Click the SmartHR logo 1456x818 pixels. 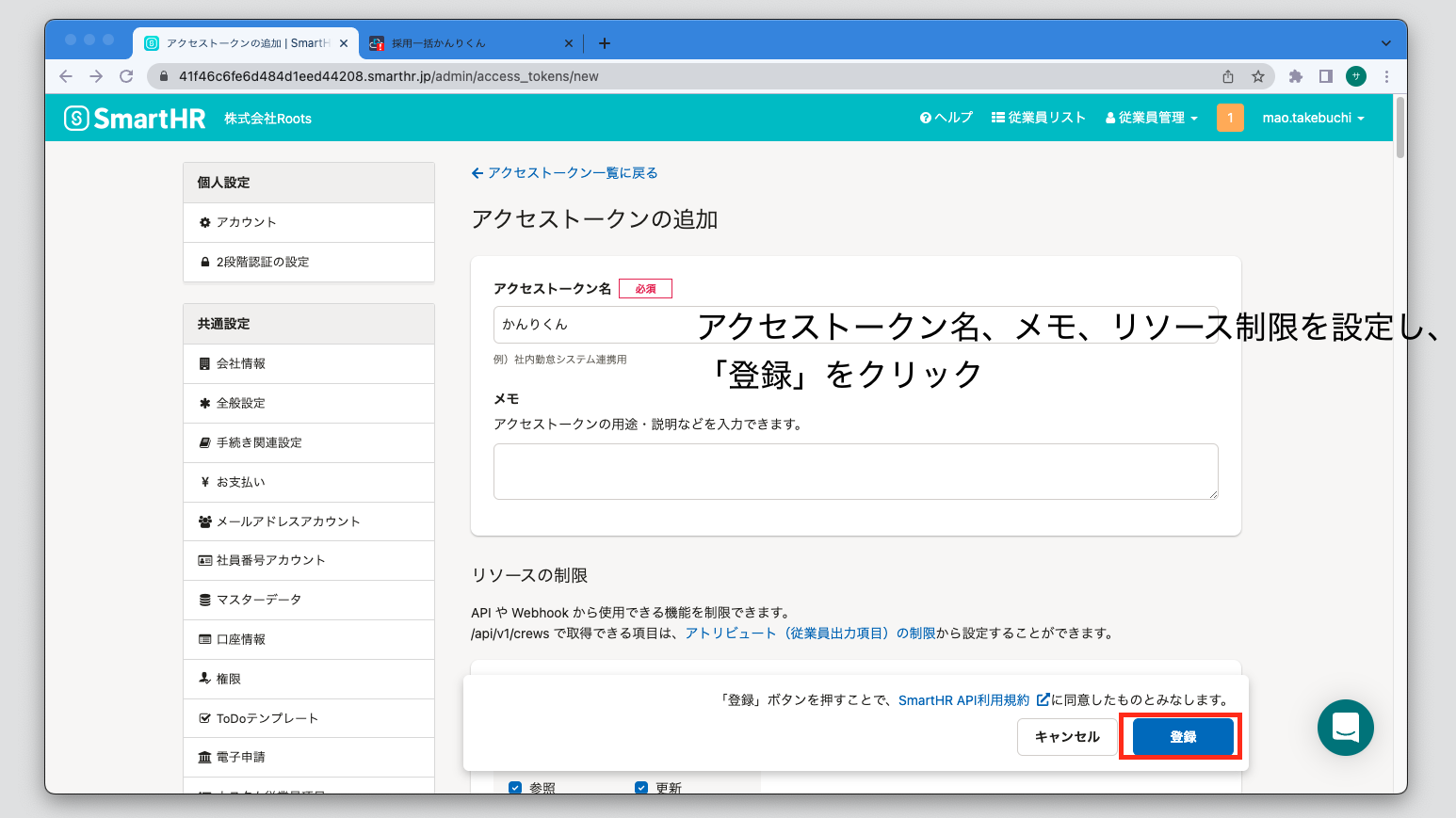tap(135, 118)
